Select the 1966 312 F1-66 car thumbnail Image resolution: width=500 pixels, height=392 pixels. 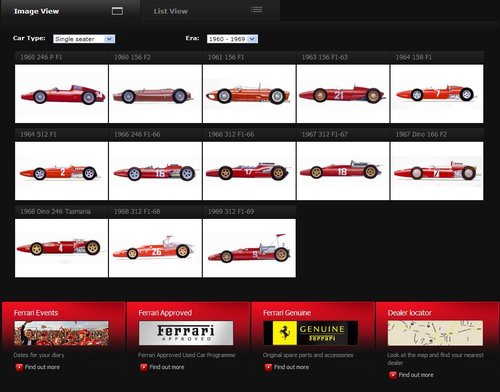[249, 171]
